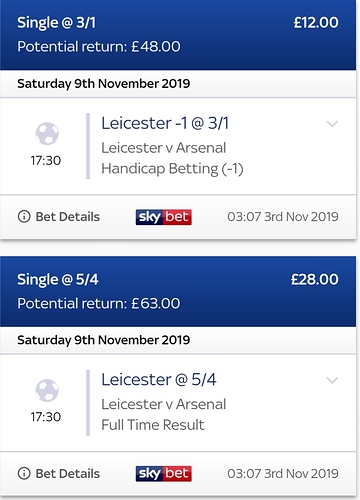Click Handicap Betting (-1) market text
The width and height of the screenshot is (360, 500).
(x=172, y=169)
